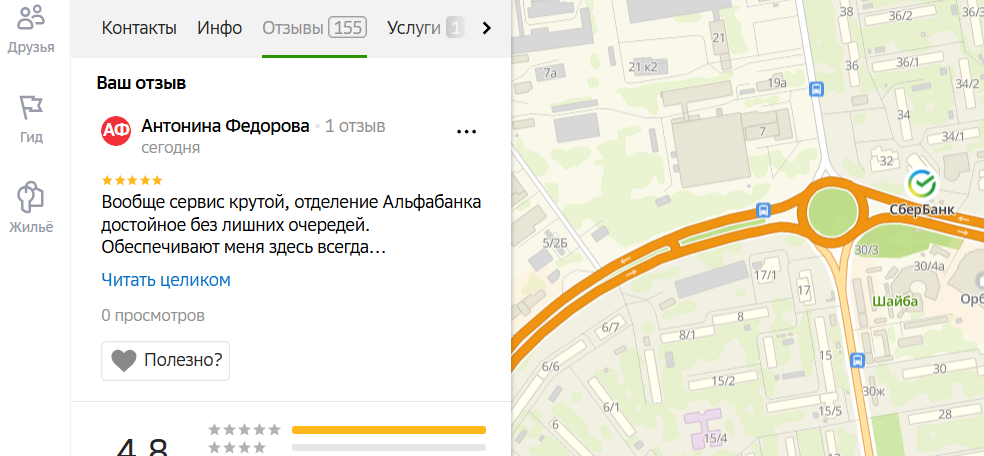Click building 30/4а on map

929,266
